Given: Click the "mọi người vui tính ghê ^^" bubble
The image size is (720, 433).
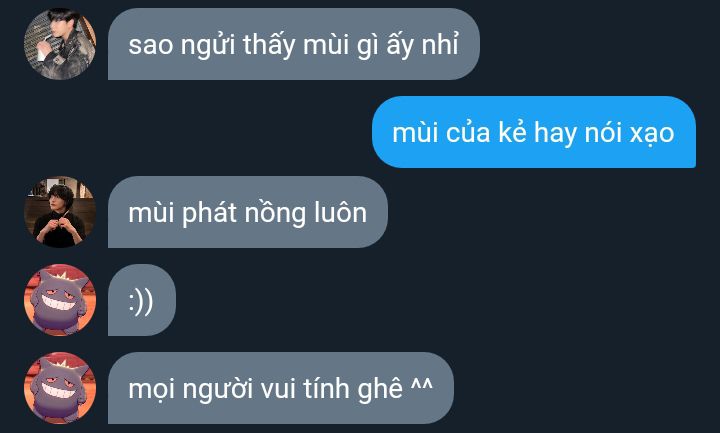Looking at the screenshot, I should (x=281, y=388).
